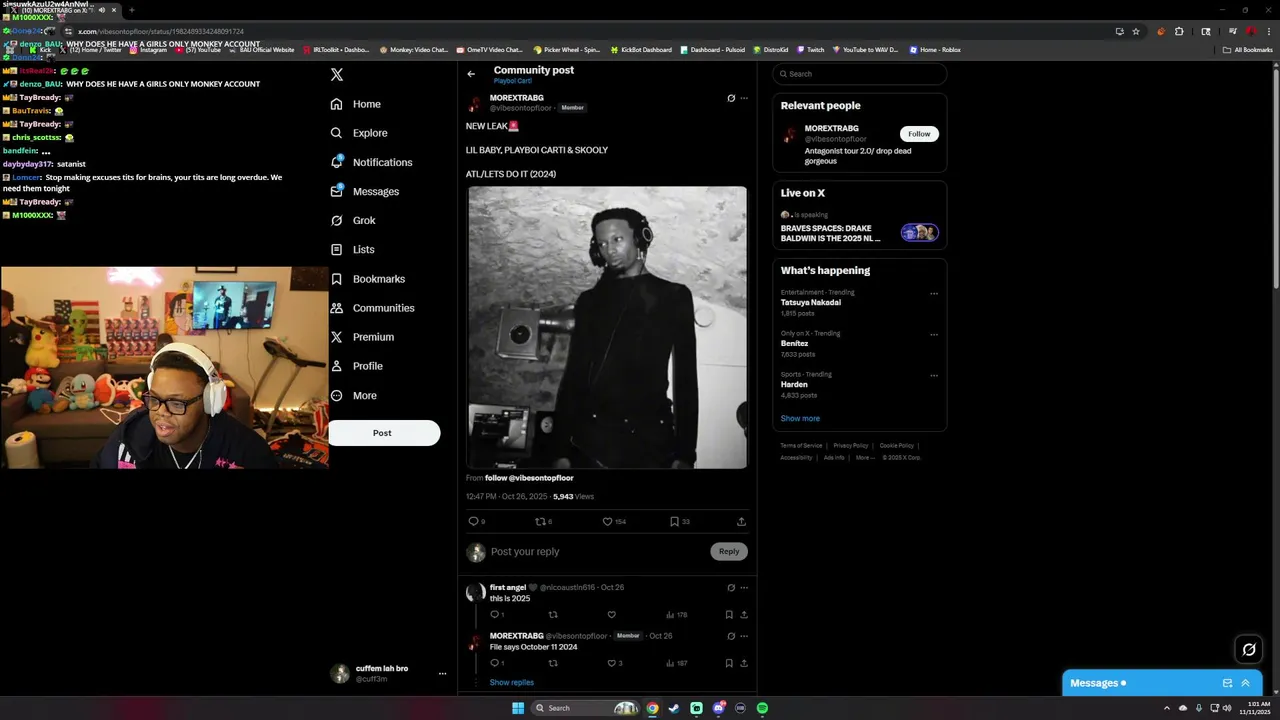Like the File says October reply
This screenshot has height=720, width=1280.
click(615, 663)
